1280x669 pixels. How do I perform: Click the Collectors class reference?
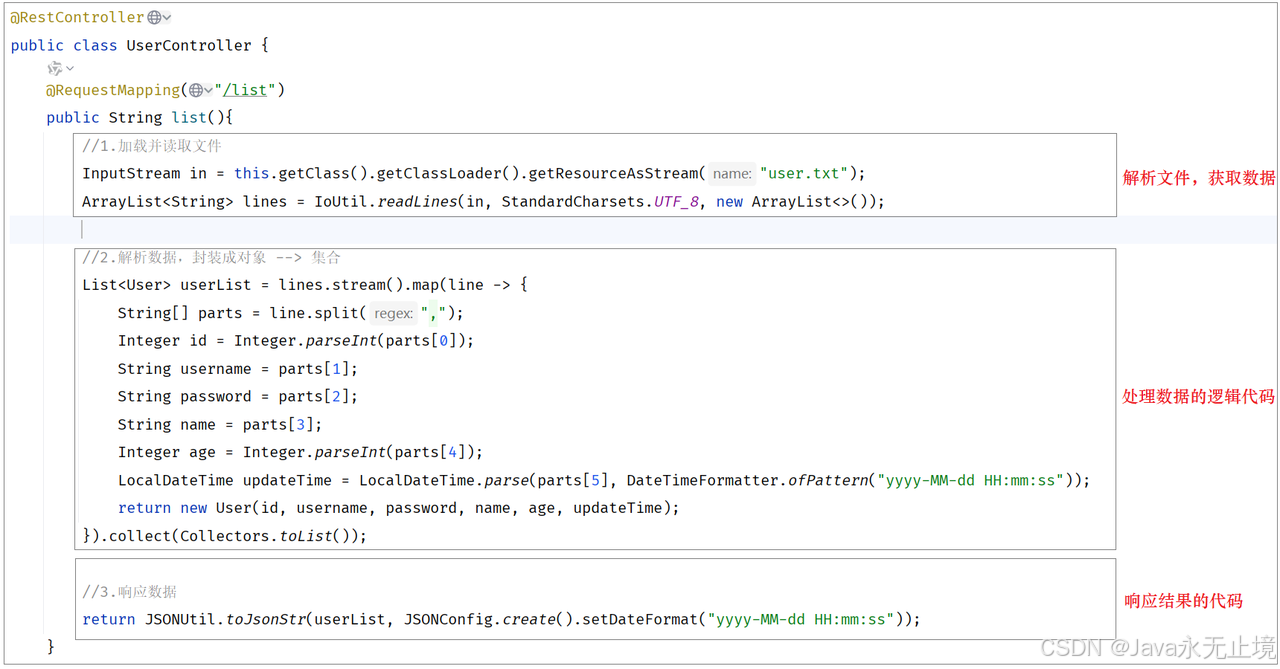(x=224, y=536)
